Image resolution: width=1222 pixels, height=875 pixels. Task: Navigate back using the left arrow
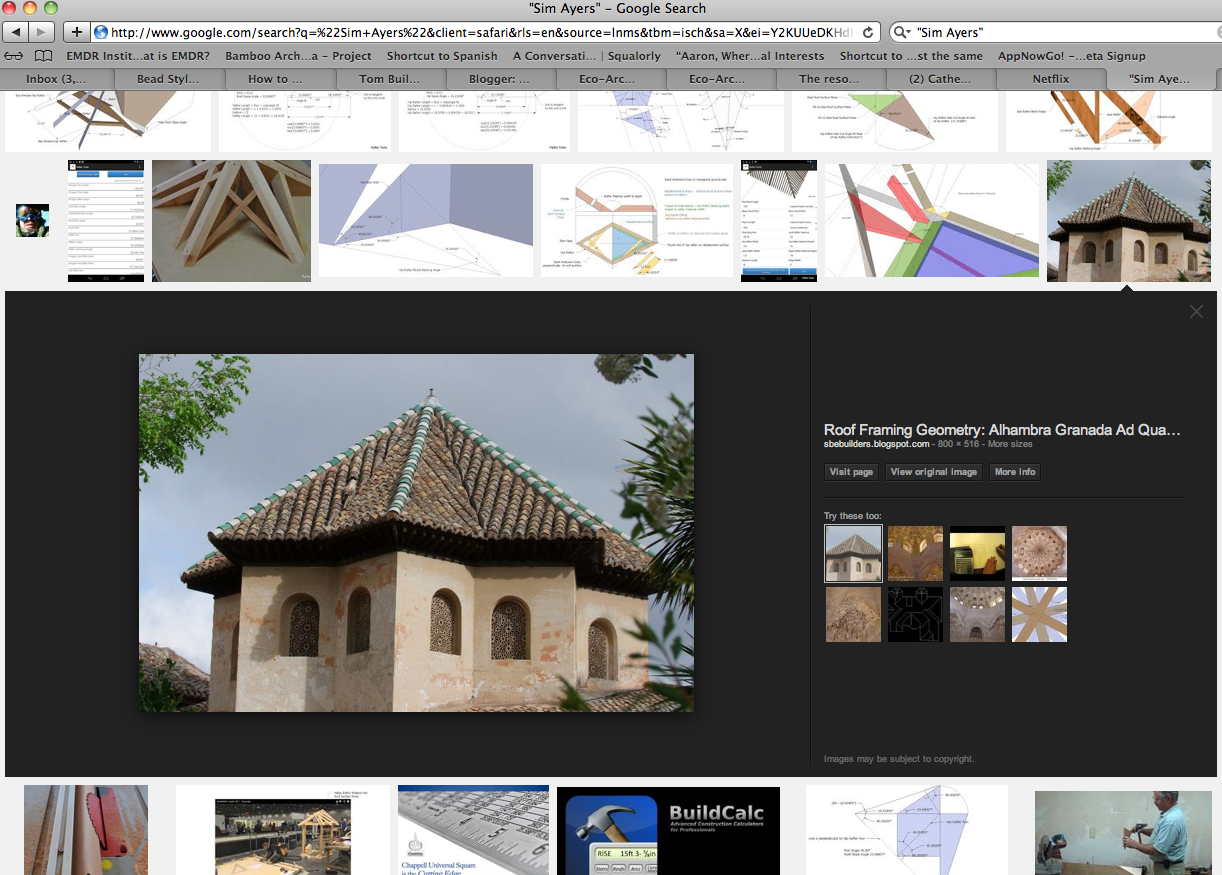coord(15,31)
